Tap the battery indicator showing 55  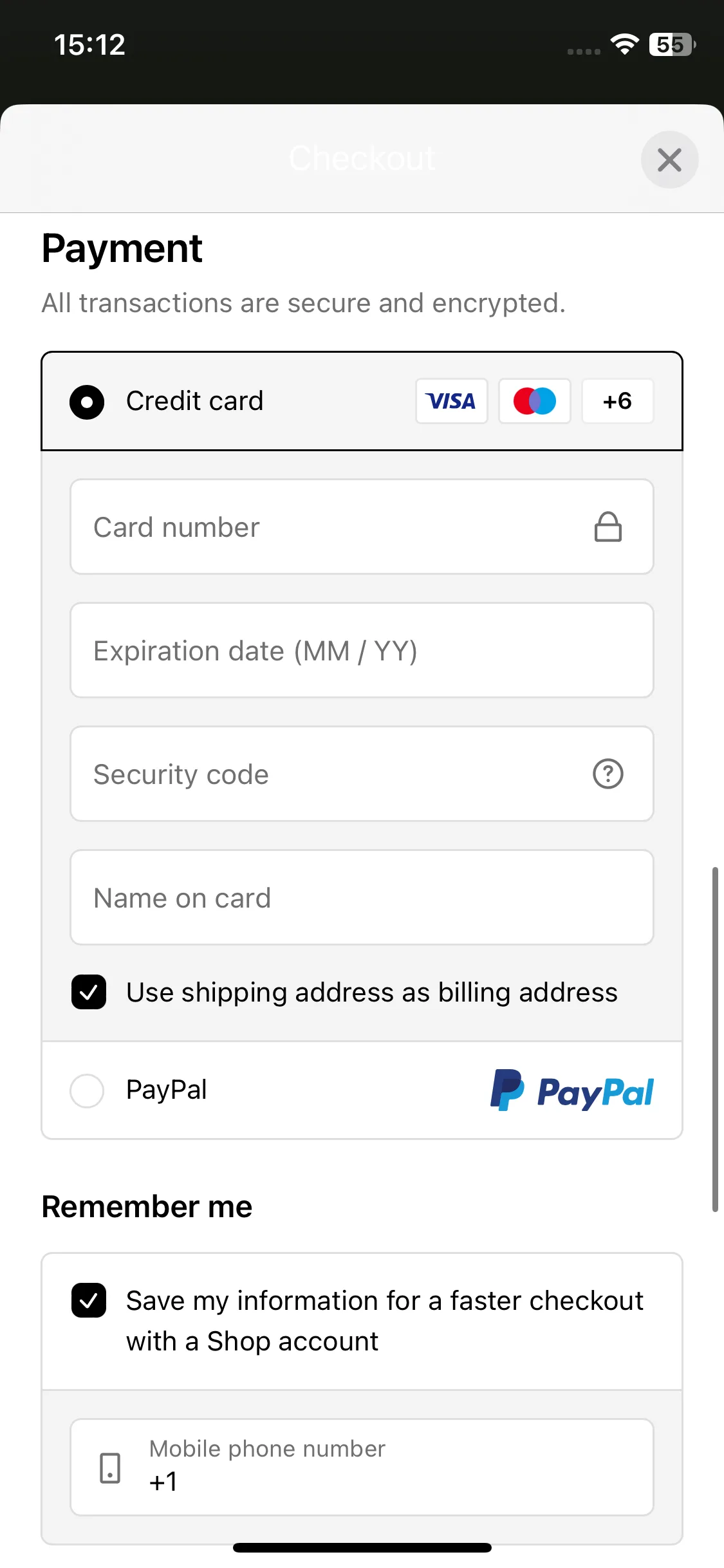coord(673,44)
